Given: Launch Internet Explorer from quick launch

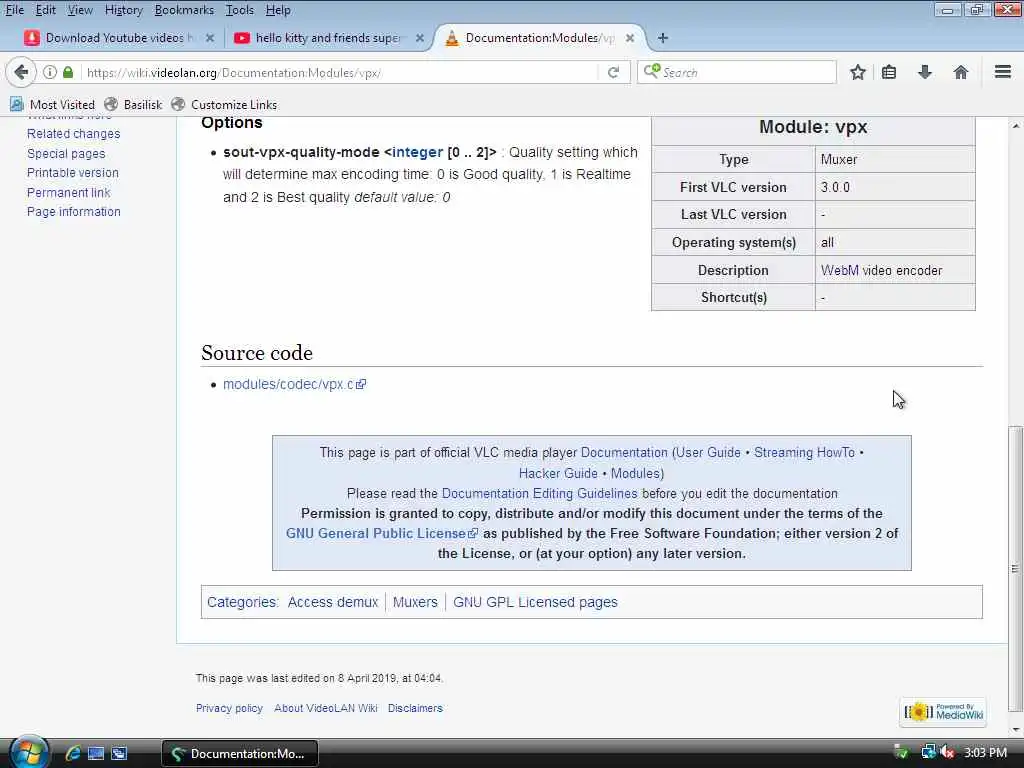Looking at the screenshot, I should pyautogui.click(x=72, y=753).
